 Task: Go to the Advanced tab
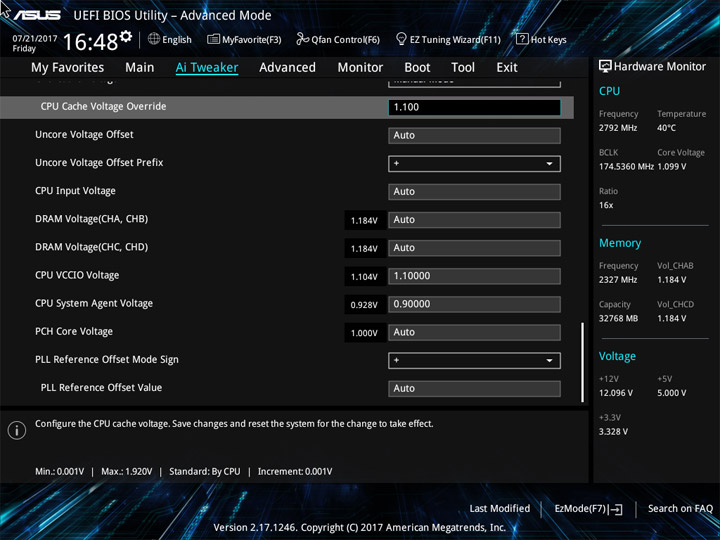(287, 68)
